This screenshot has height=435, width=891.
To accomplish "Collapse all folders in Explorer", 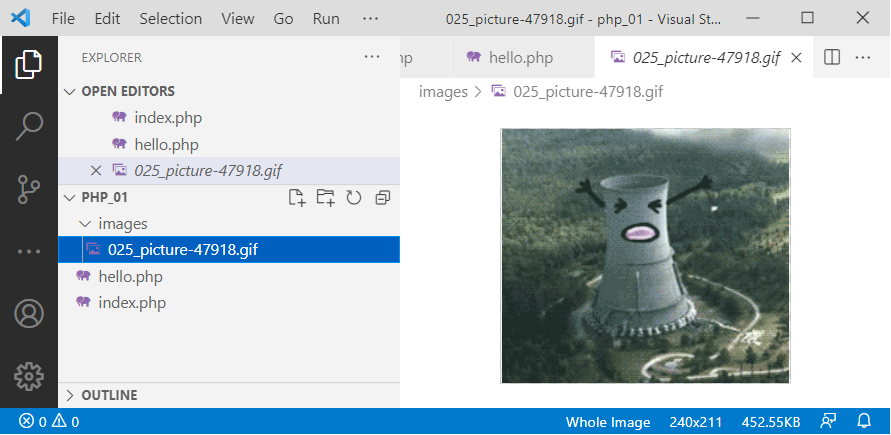I will tap(382, 198).
